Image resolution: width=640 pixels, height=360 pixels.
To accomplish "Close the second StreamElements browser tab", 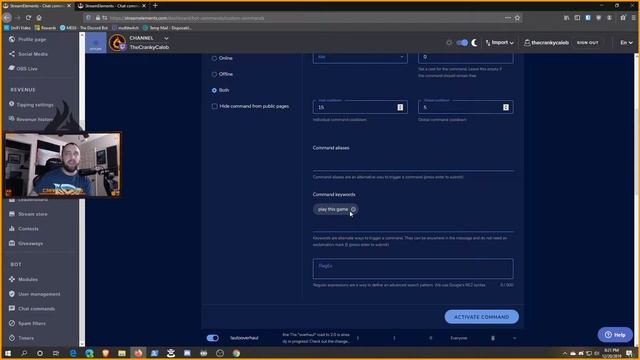I will [144, 6].
